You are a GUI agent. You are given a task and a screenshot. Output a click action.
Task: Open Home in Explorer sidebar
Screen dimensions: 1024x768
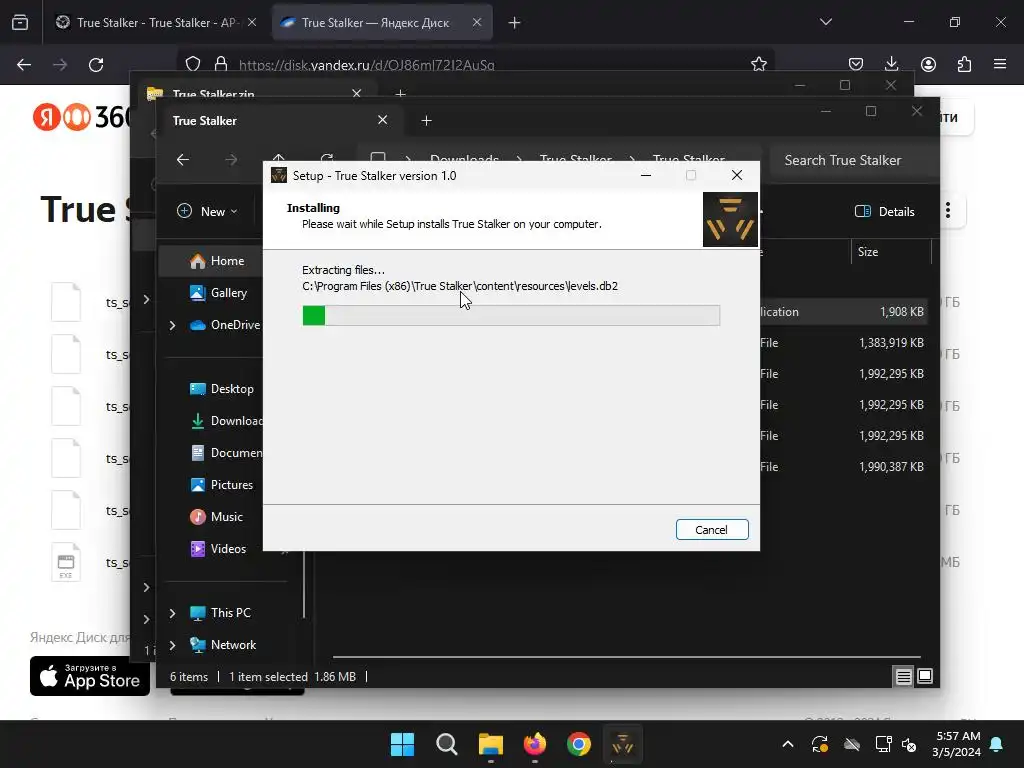pyautogui.click(x=217, y=261)
